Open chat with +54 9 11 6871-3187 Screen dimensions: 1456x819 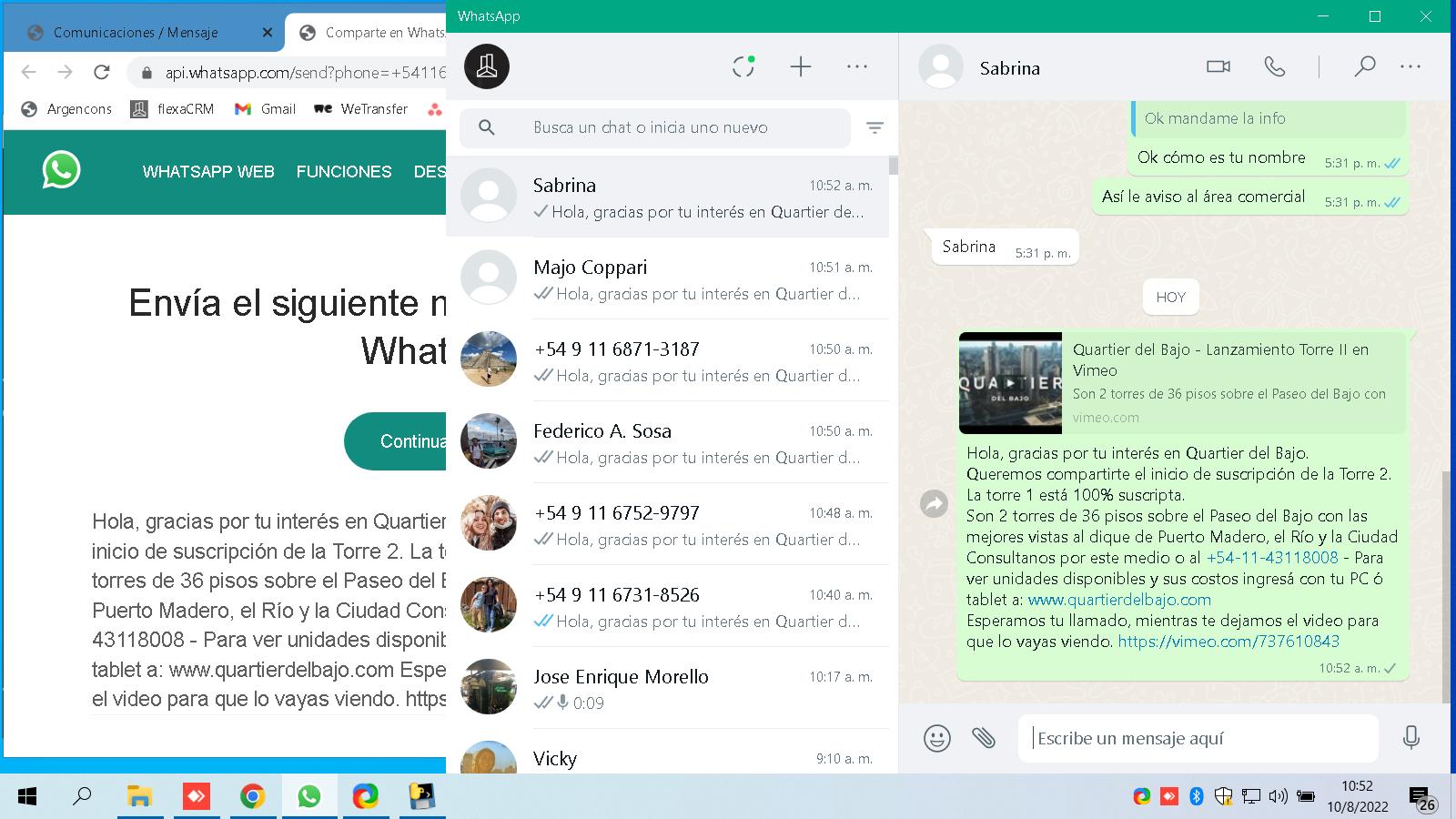(x=667, y=360)
